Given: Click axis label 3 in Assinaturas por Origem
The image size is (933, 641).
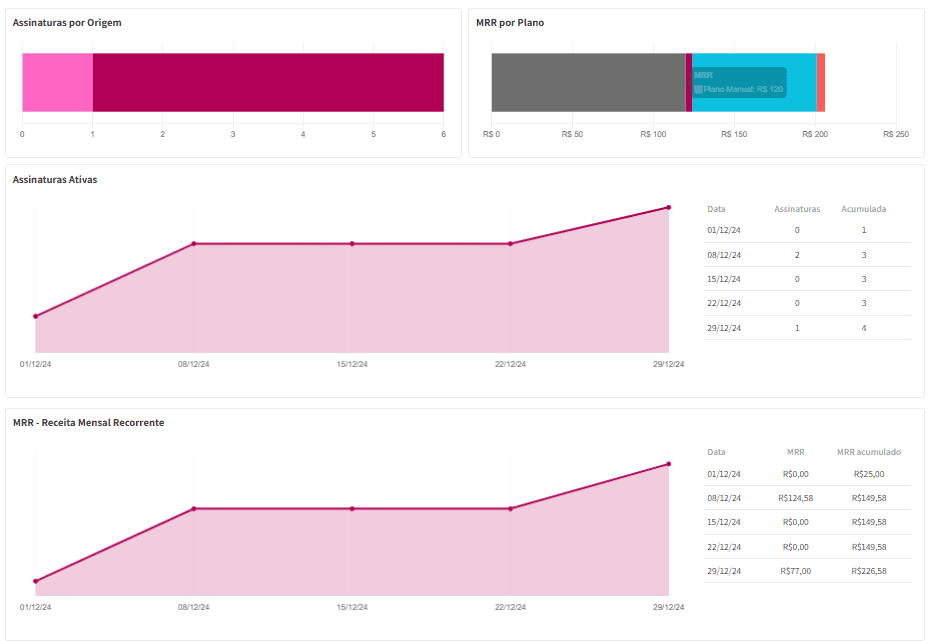Looking at the screenshot, I should 233,135.
